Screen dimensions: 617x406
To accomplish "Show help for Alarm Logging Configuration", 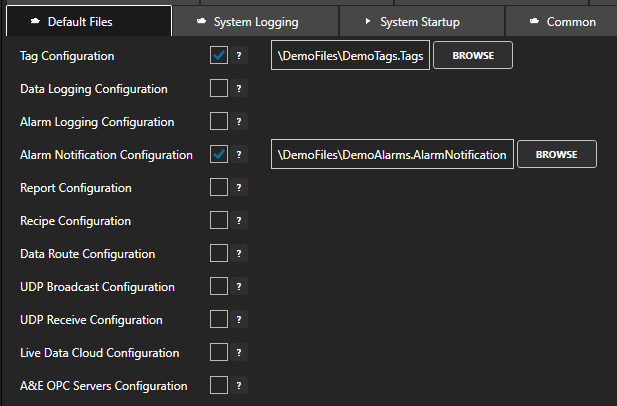I will [x=239, y=122].
